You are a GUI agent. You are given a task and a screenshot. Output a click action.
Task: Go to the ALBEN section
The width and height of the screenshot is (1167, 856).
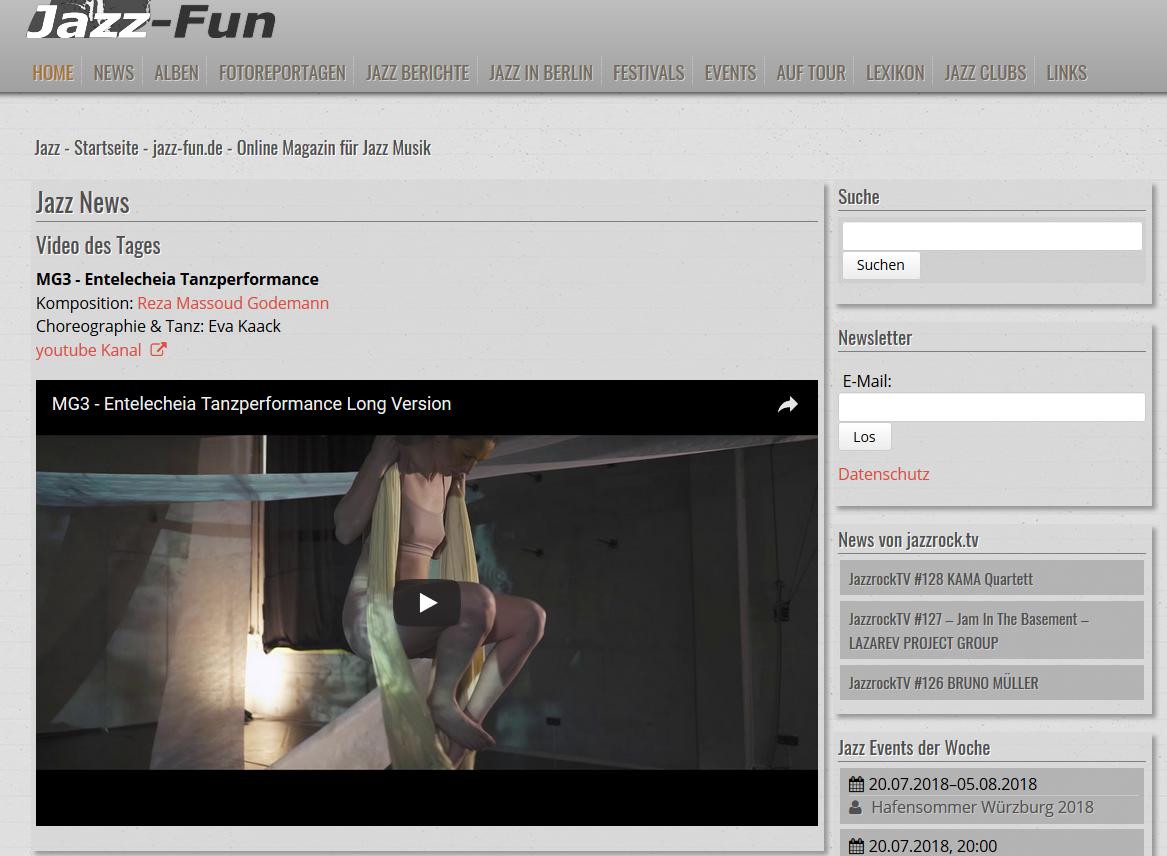[x=176, y=72]
